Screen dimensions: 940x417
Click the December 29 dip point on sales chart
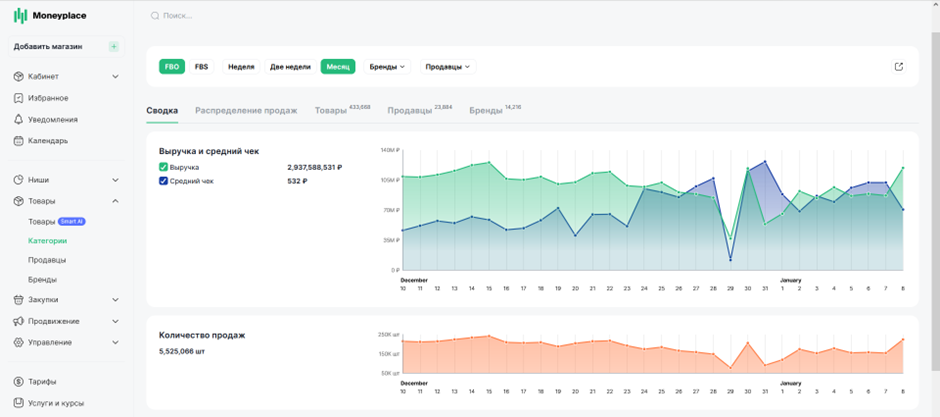click(x=730, y=368)
